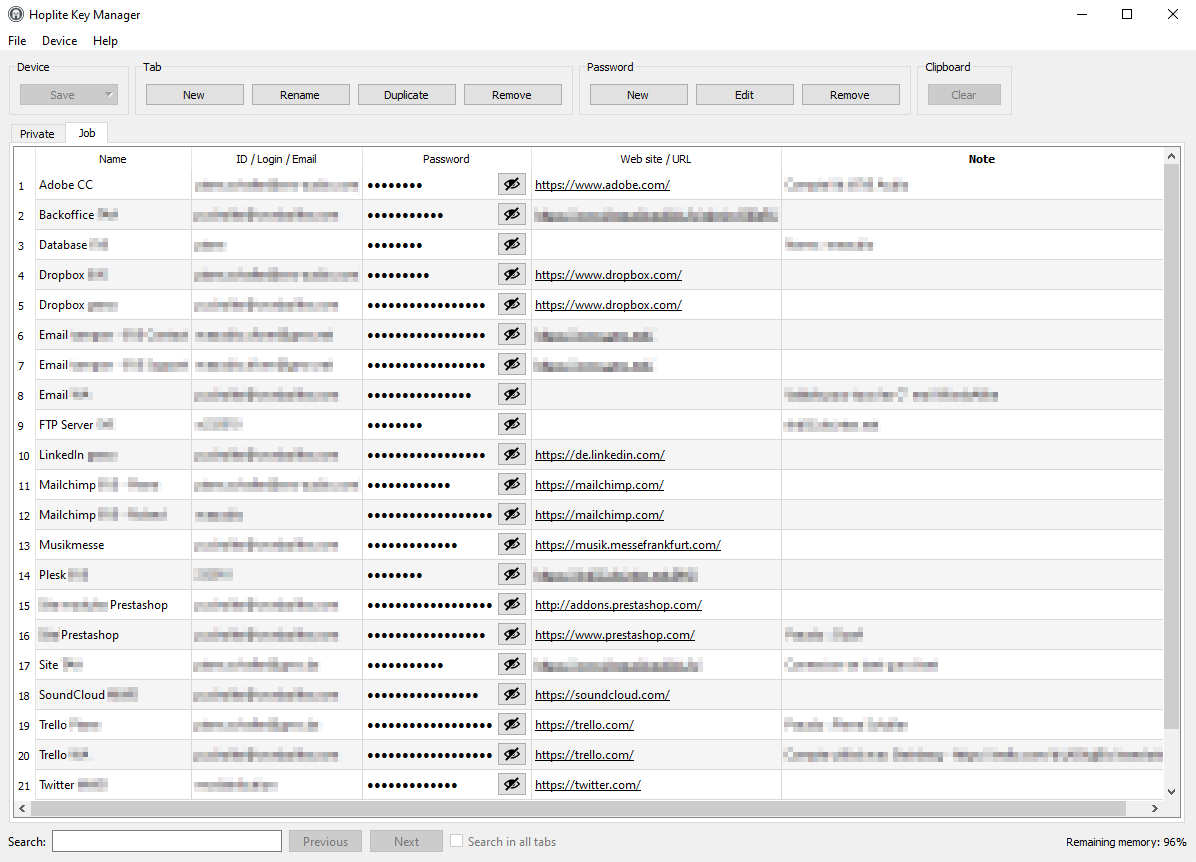1196x862 pixels.
Task: Focus the Search input field
Action: pyautogui.click(x=167, y=841)
